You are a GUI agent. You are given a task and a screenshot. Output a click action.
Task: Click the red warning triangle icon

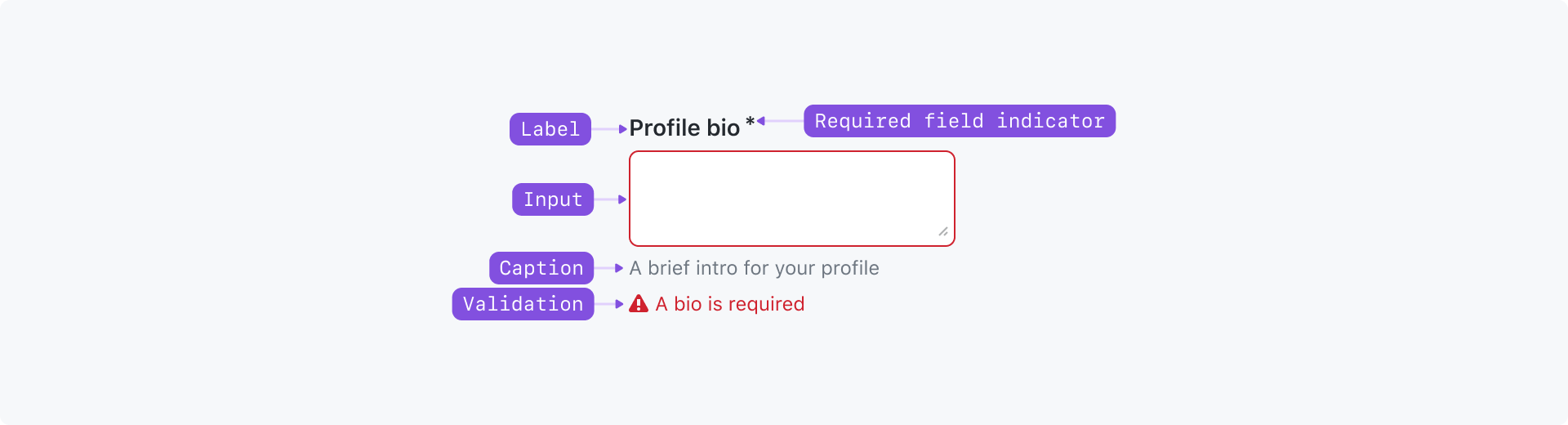(639, 304)
